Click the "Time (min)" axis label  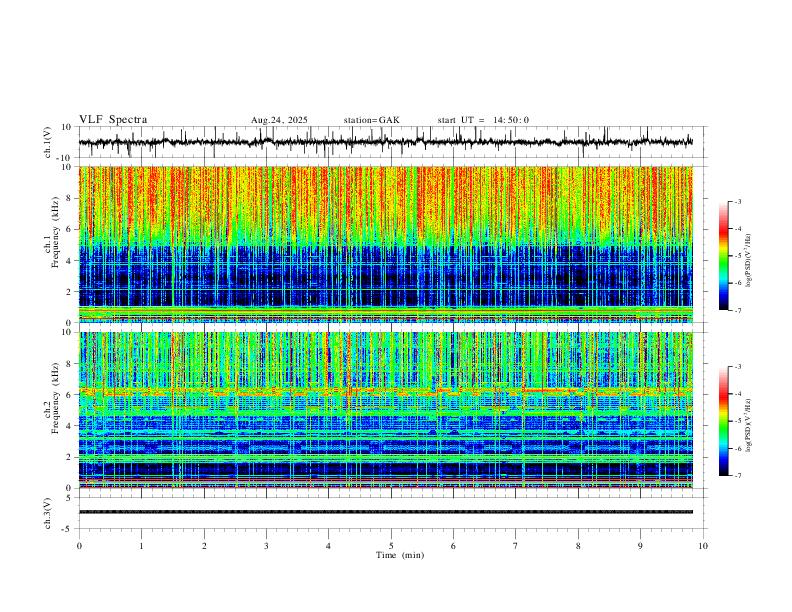click(400, 555)
